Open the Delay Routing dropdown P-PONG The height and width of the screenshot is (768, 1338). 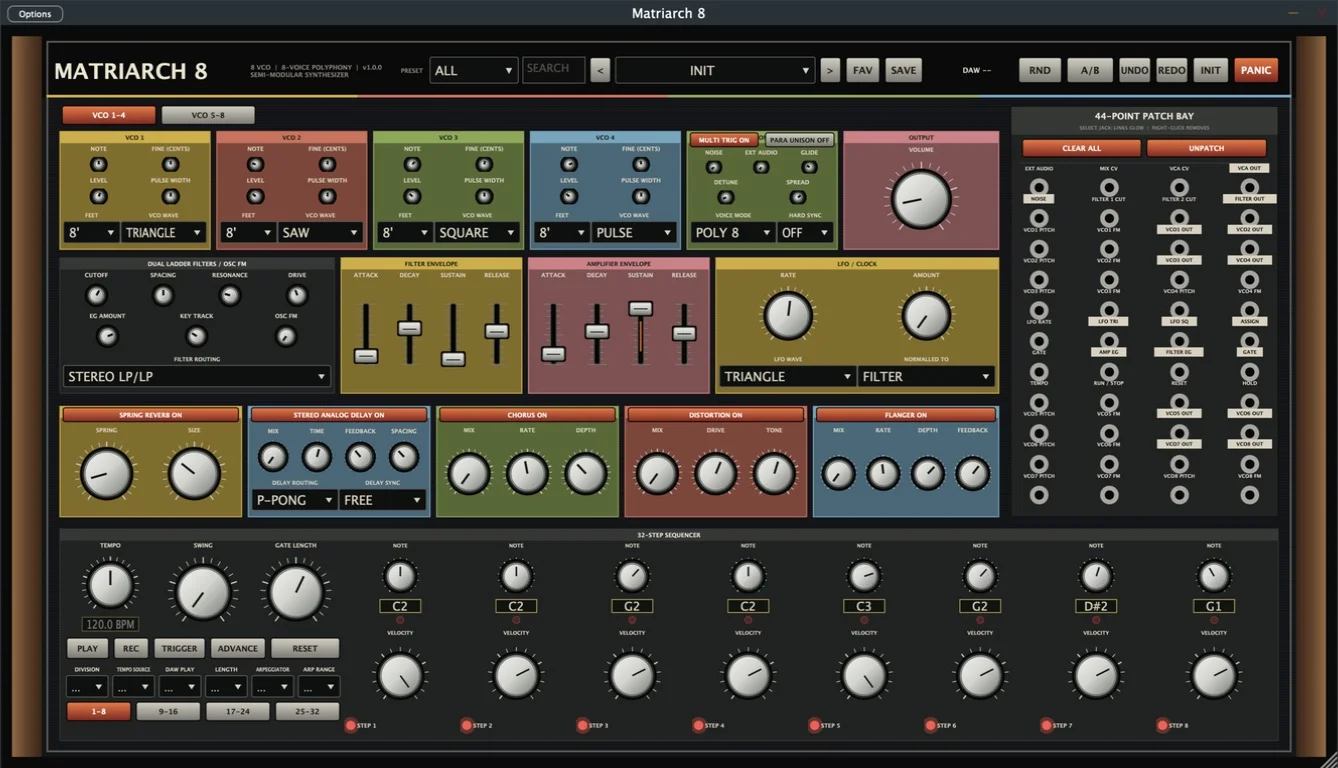point(294,499)
